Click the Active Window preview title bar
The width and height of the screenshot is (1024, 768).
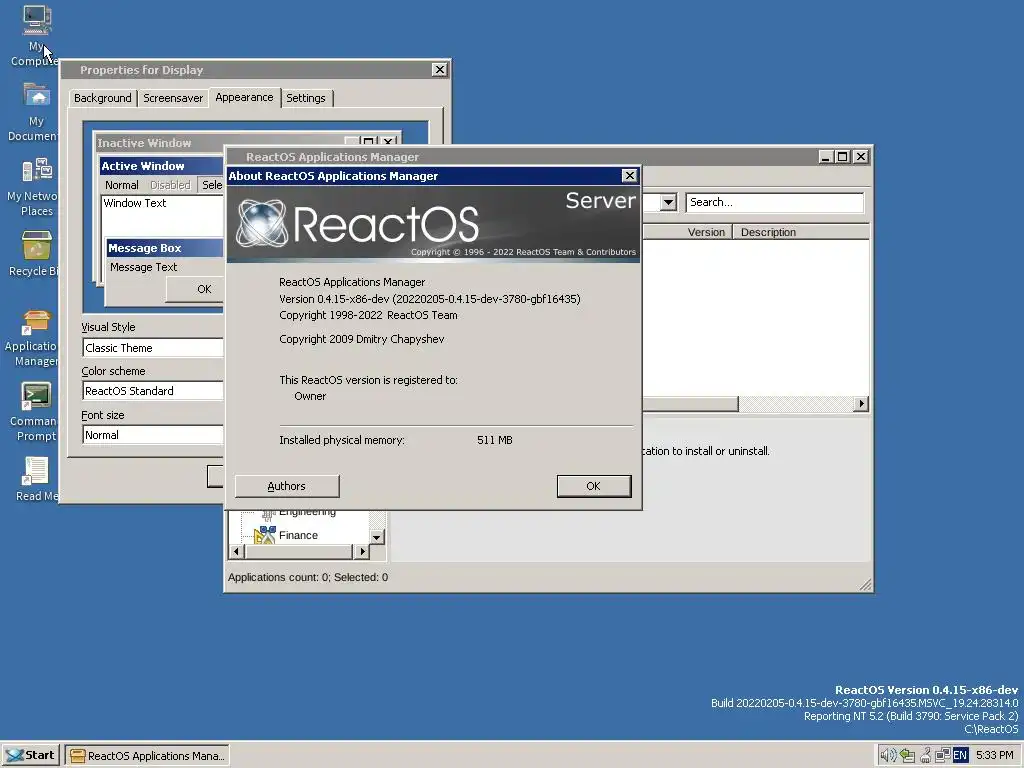pyautogui.click(x=161, y=166)
